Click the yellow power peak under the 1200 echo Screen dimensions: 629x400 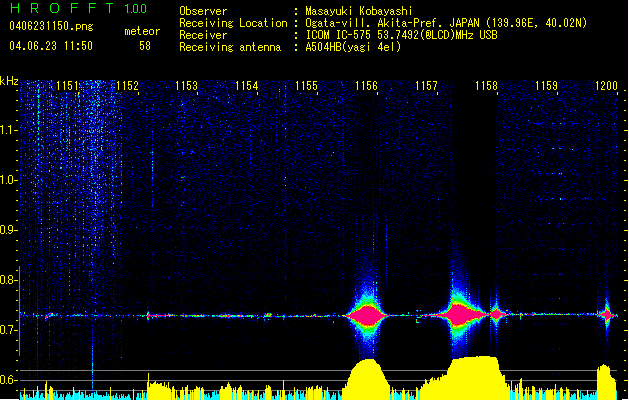607,381
